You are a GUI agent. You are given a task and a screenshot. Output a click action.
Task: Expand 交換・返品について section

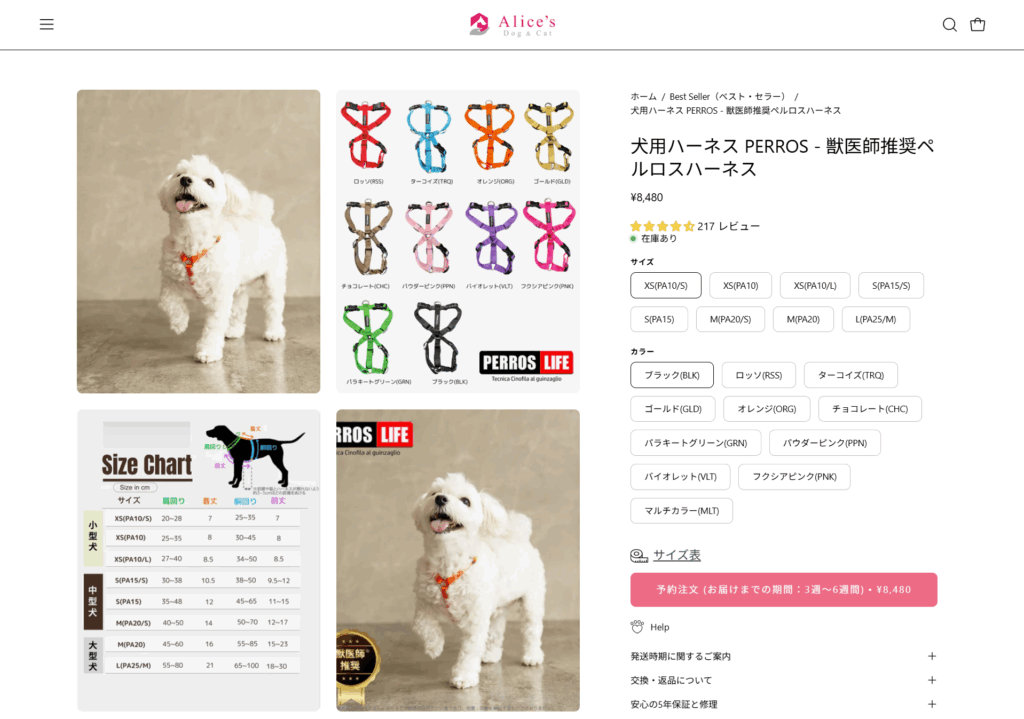[x=784, y=680]
